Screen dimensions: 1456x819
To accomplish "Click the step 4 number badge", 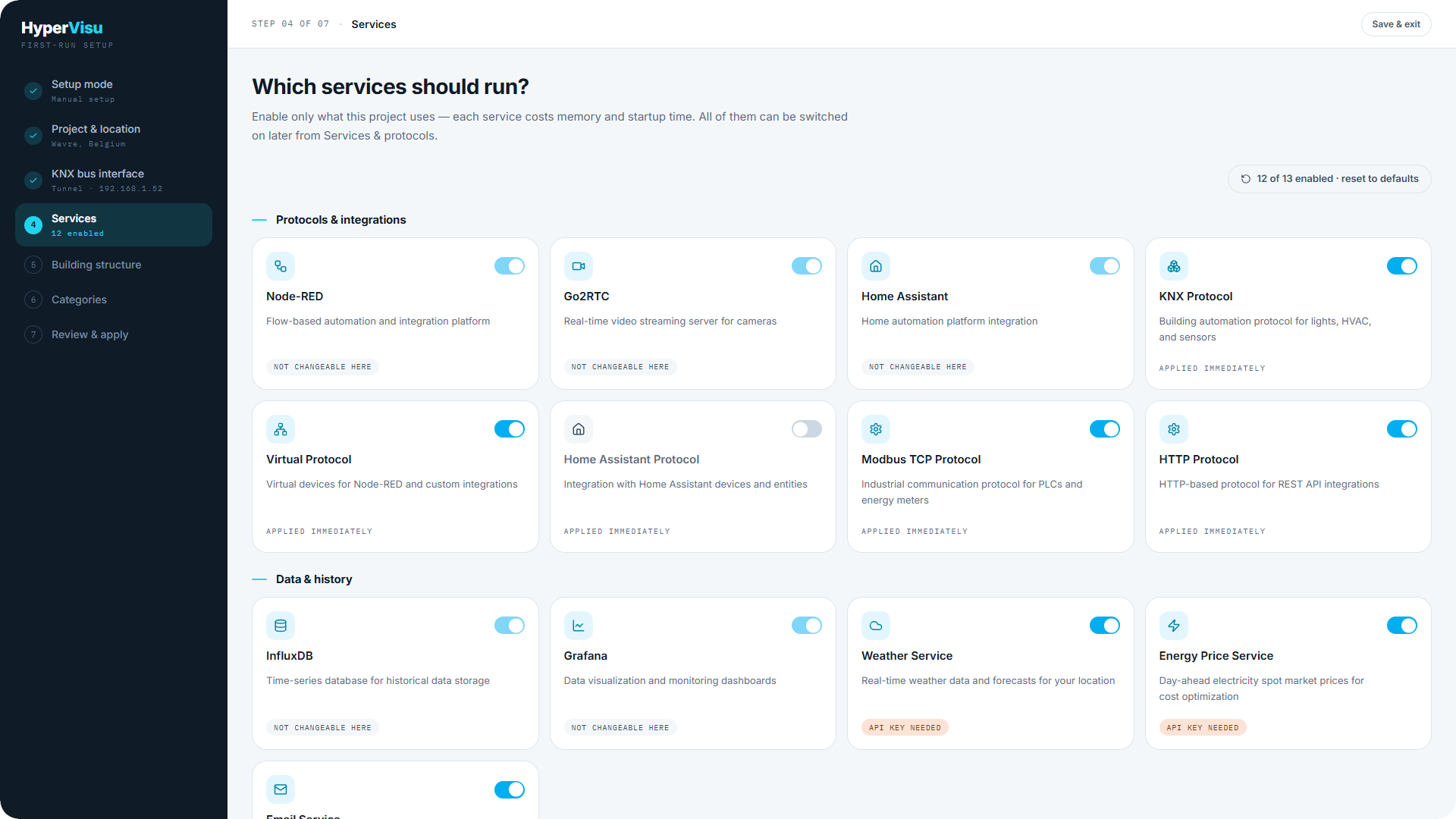I will (33, 224).
